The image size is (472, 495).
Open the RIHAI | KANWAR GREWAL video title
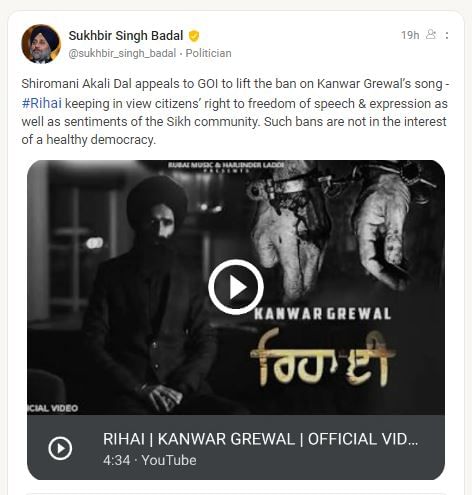click(260, 439)
